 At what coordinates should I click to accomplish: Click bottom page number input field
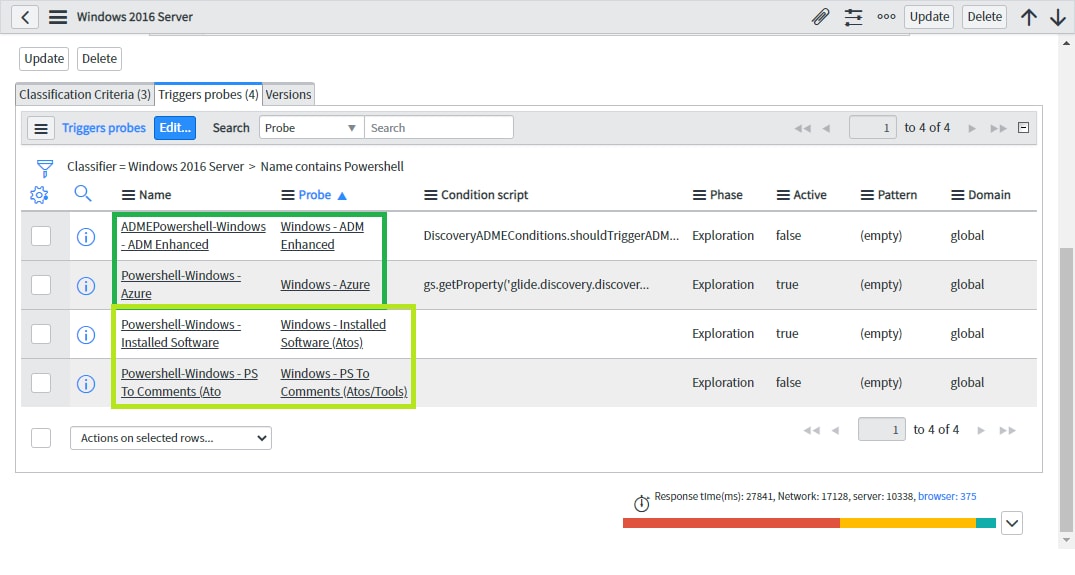pyautogui.click(x=882, y=430)
